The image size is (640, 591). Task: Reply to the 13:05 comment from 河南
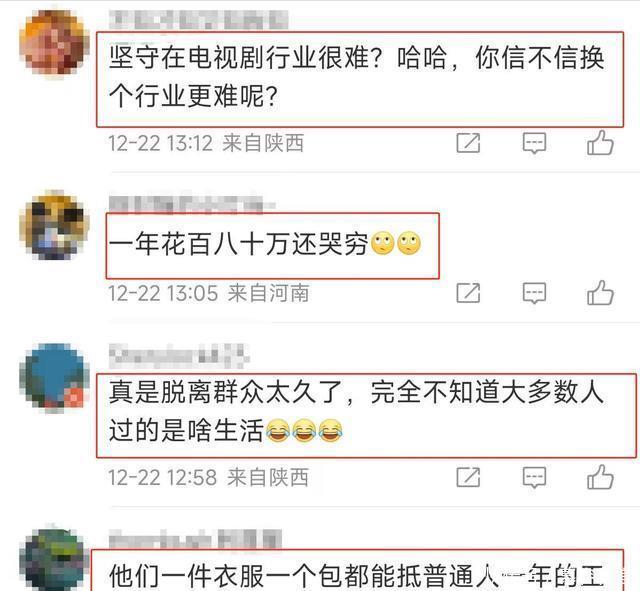pyautogui.click(x=534, y=293)
